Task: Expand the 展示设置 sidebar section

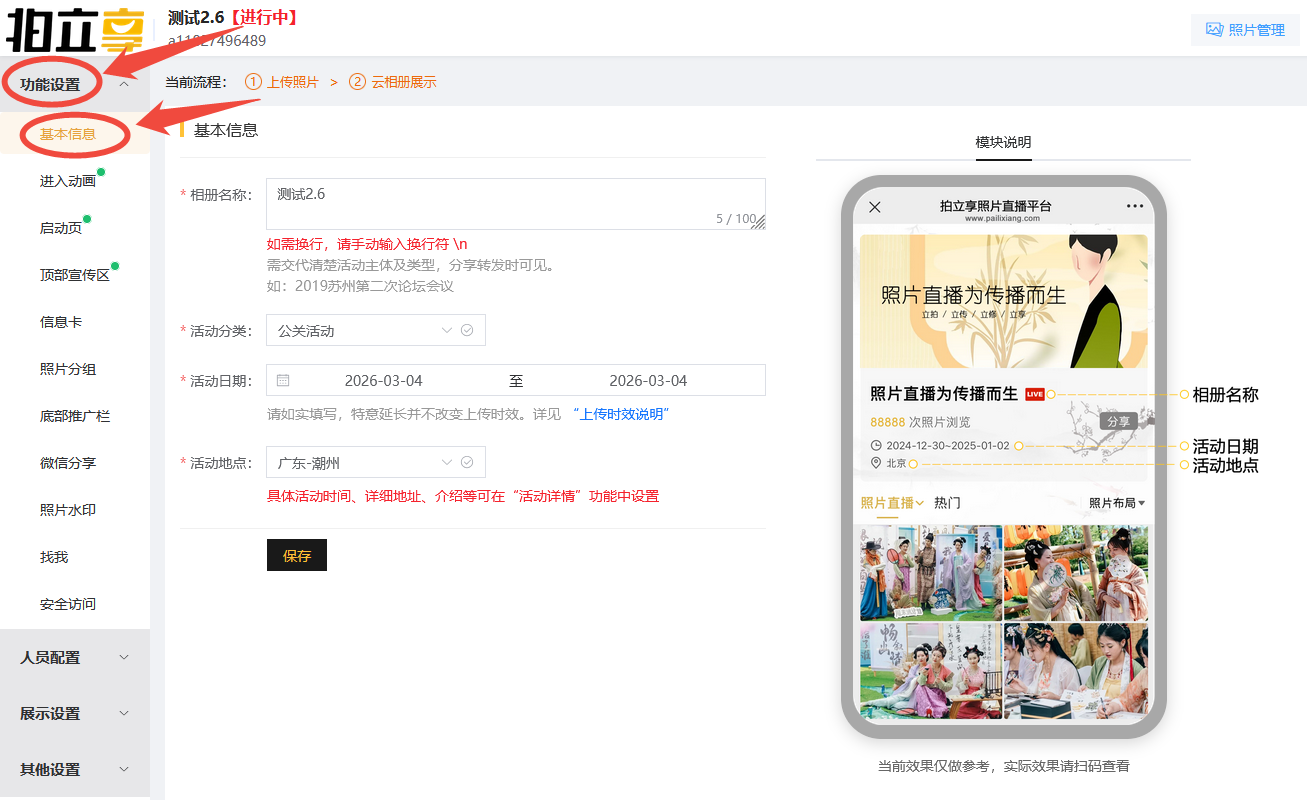Action: 75,713
